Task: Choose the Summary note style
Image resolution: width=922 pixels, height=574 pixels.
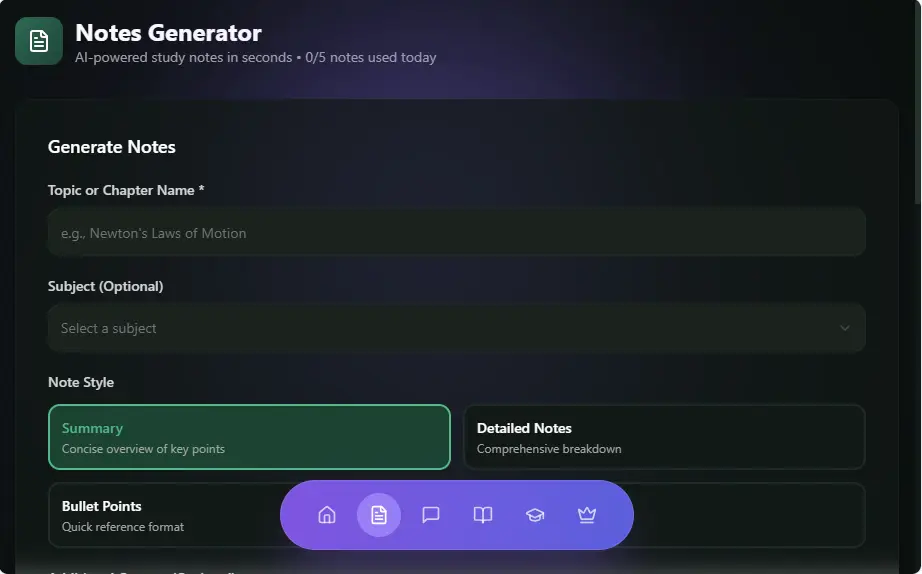Action: [249, 437]
